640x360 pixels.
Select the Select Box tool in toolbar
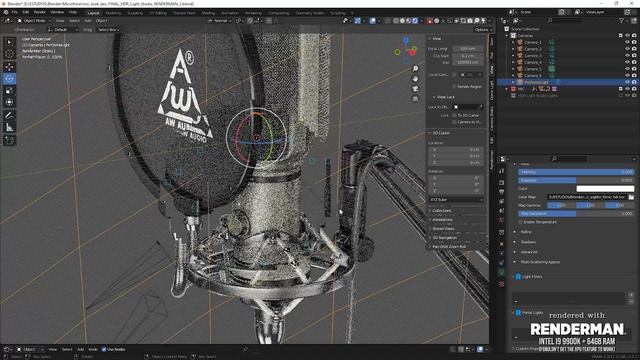point(9,42)
